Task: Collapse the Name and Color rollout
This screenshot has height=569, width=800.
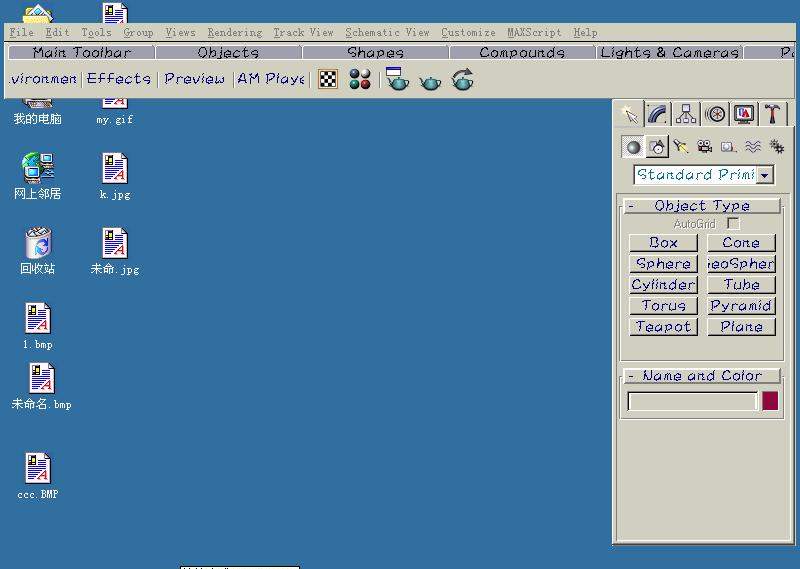Action: pos(702,376)
